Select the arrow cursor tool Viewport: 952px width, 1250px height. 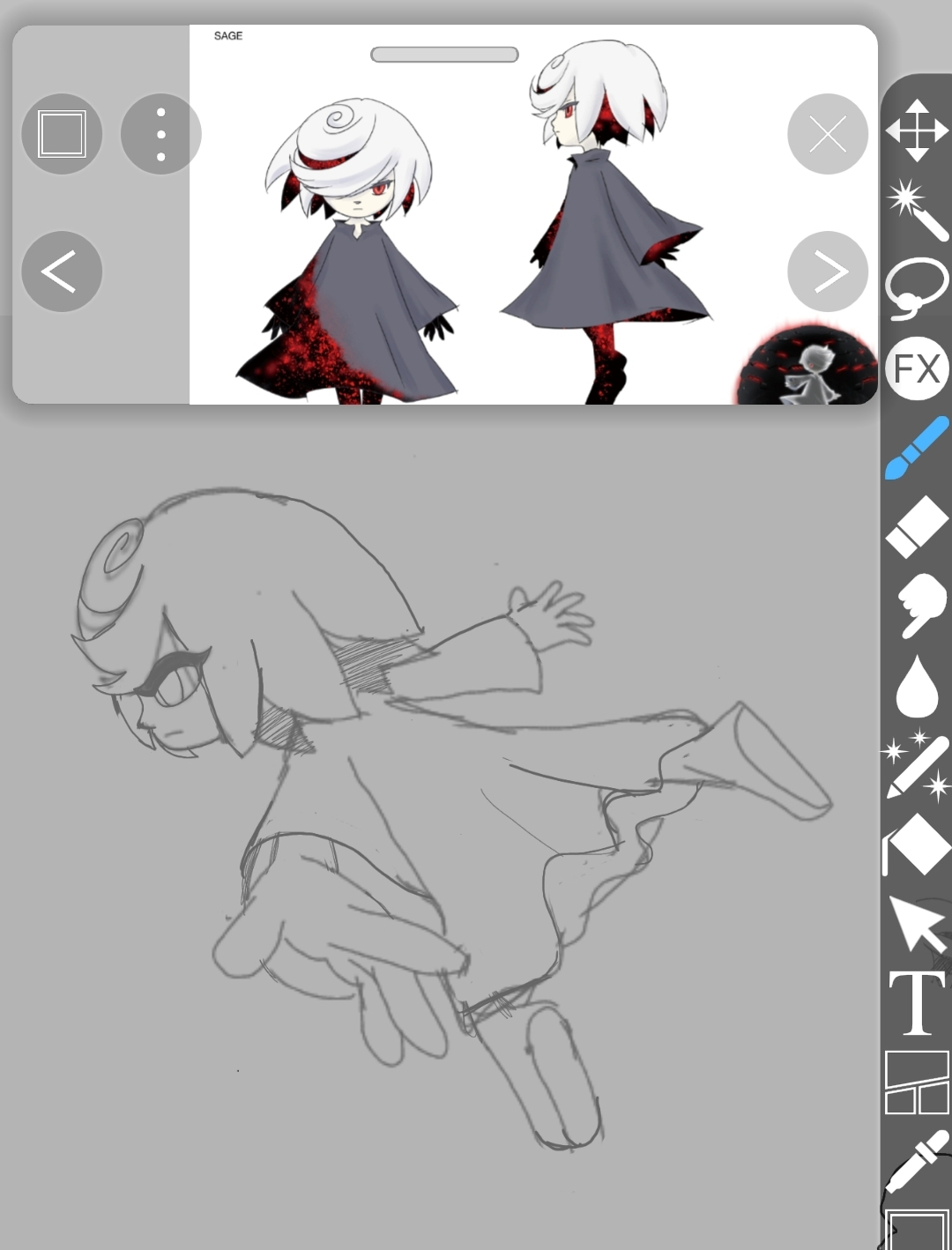tap(917, 923)
